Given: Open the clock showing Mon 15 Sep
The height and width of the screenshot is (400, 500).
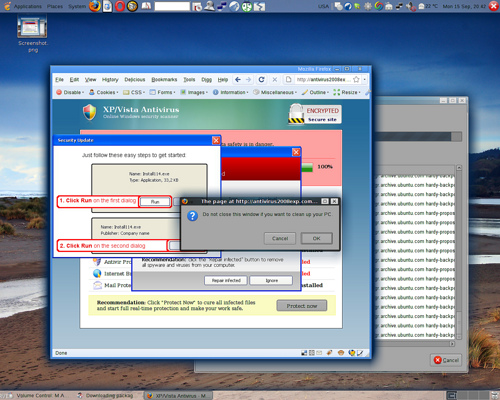Looking at the screenshot, I should pyautogui.click(x=464, y=6).
